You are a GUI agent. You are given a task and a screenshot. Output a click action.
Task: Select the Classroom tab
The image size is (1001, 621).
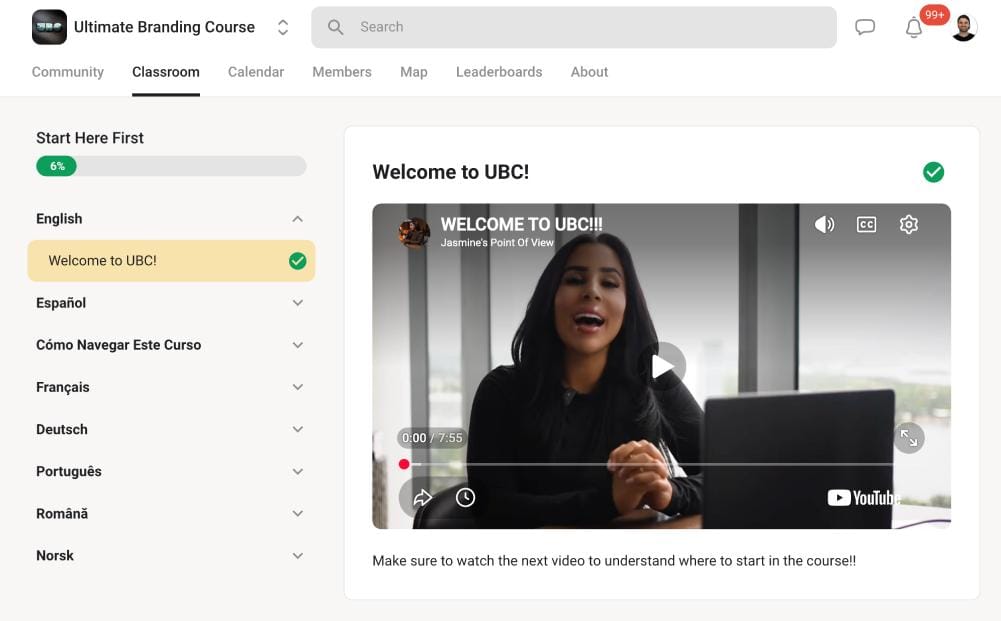(x=166, y=72)
